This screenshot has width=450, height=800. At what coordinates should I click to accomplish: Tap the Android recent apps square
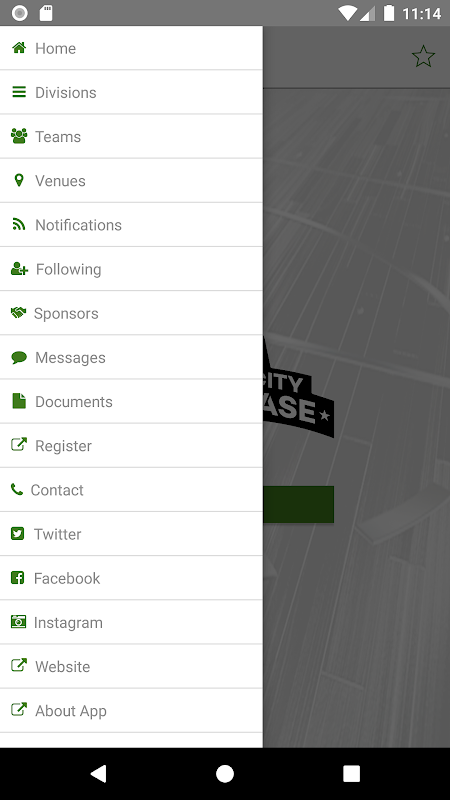[x=351, y=773]
